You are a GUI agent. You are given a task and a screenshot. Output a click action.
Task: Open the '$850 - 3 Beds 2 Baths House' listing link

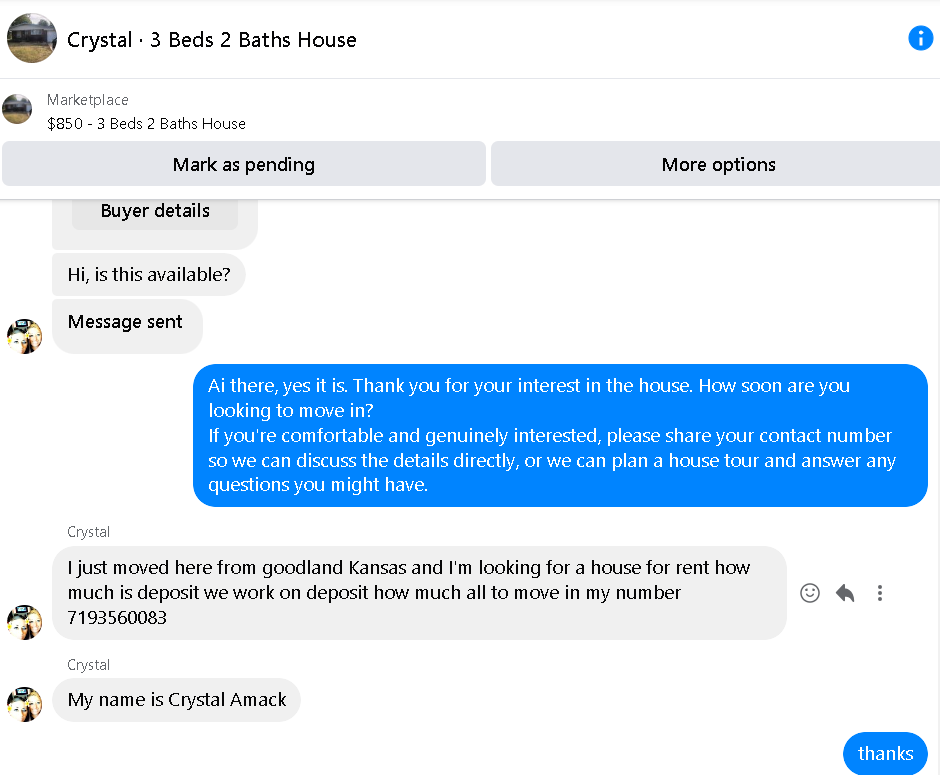146,124
